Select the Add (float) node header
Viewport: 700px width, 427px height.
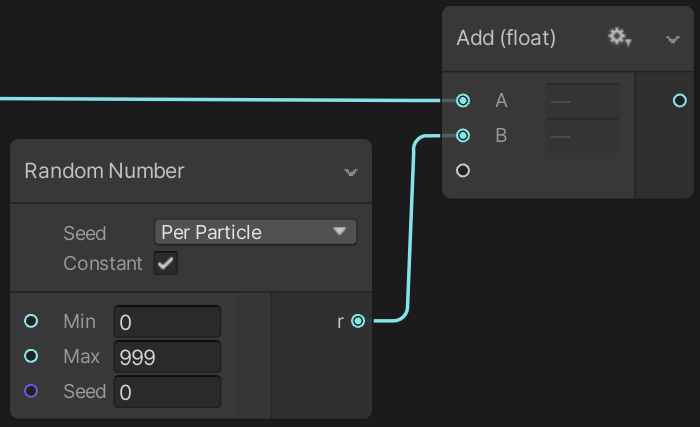506,38
